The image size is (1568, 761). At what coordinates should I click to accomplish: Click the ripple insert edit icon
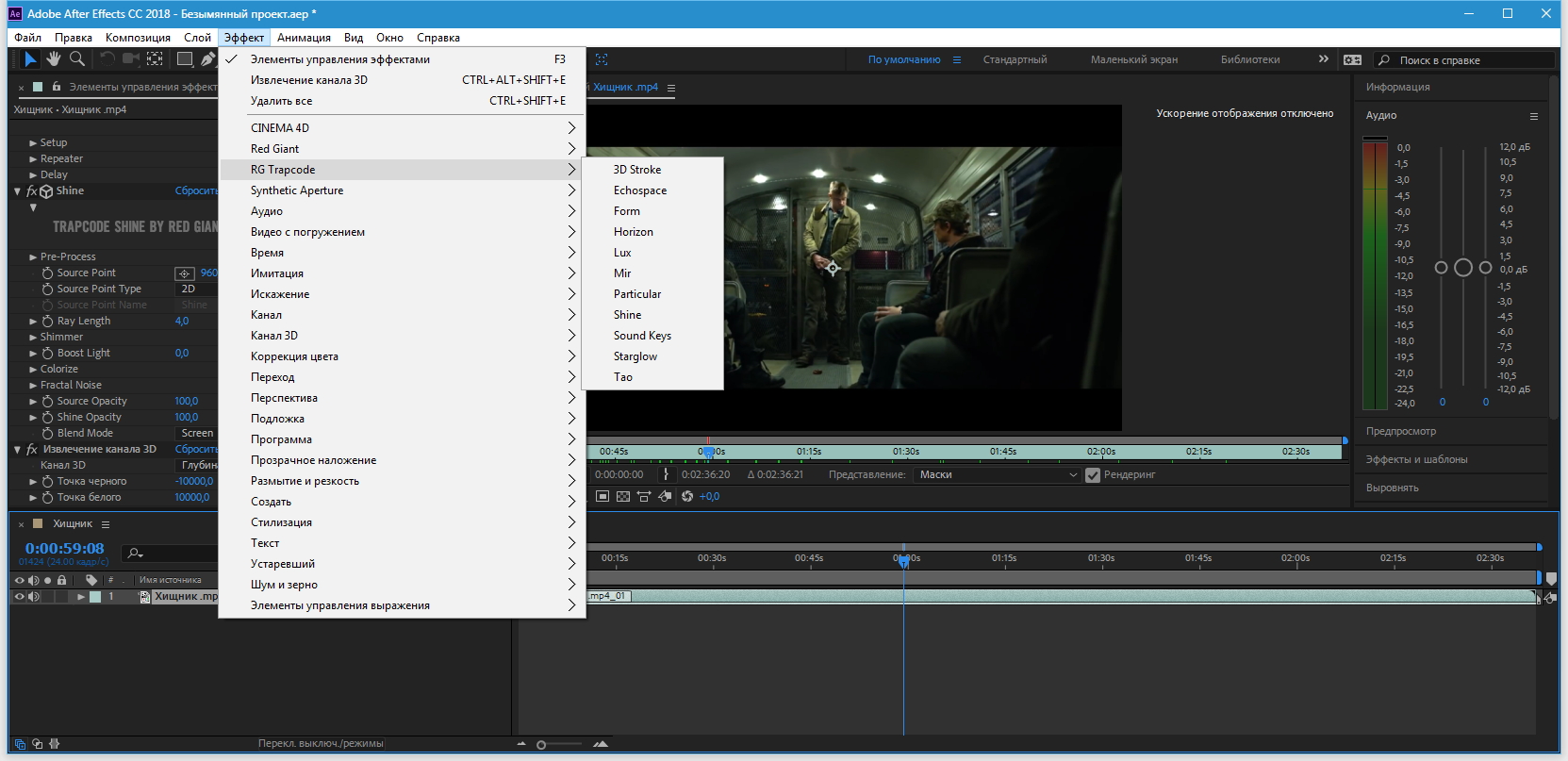click(x=644, y=496)
